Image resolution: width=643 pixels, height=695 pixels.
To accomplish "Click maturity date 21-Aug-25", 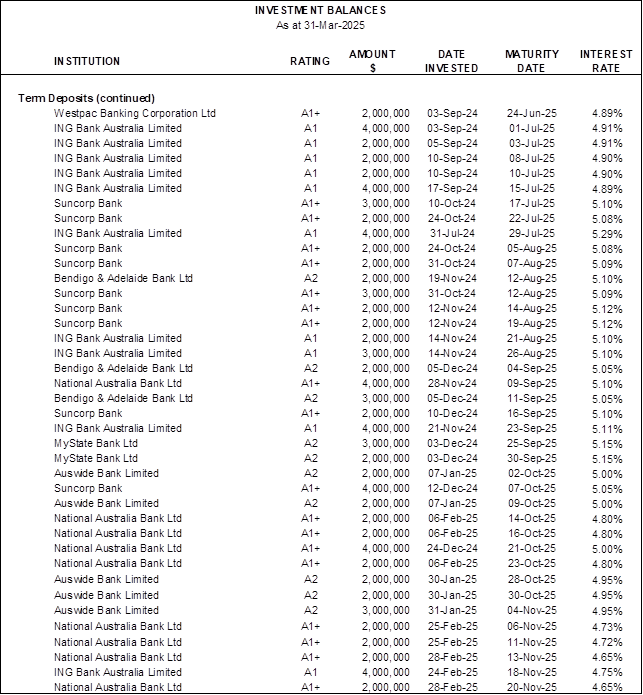I will pyautogui.click(x=532, y=339).
